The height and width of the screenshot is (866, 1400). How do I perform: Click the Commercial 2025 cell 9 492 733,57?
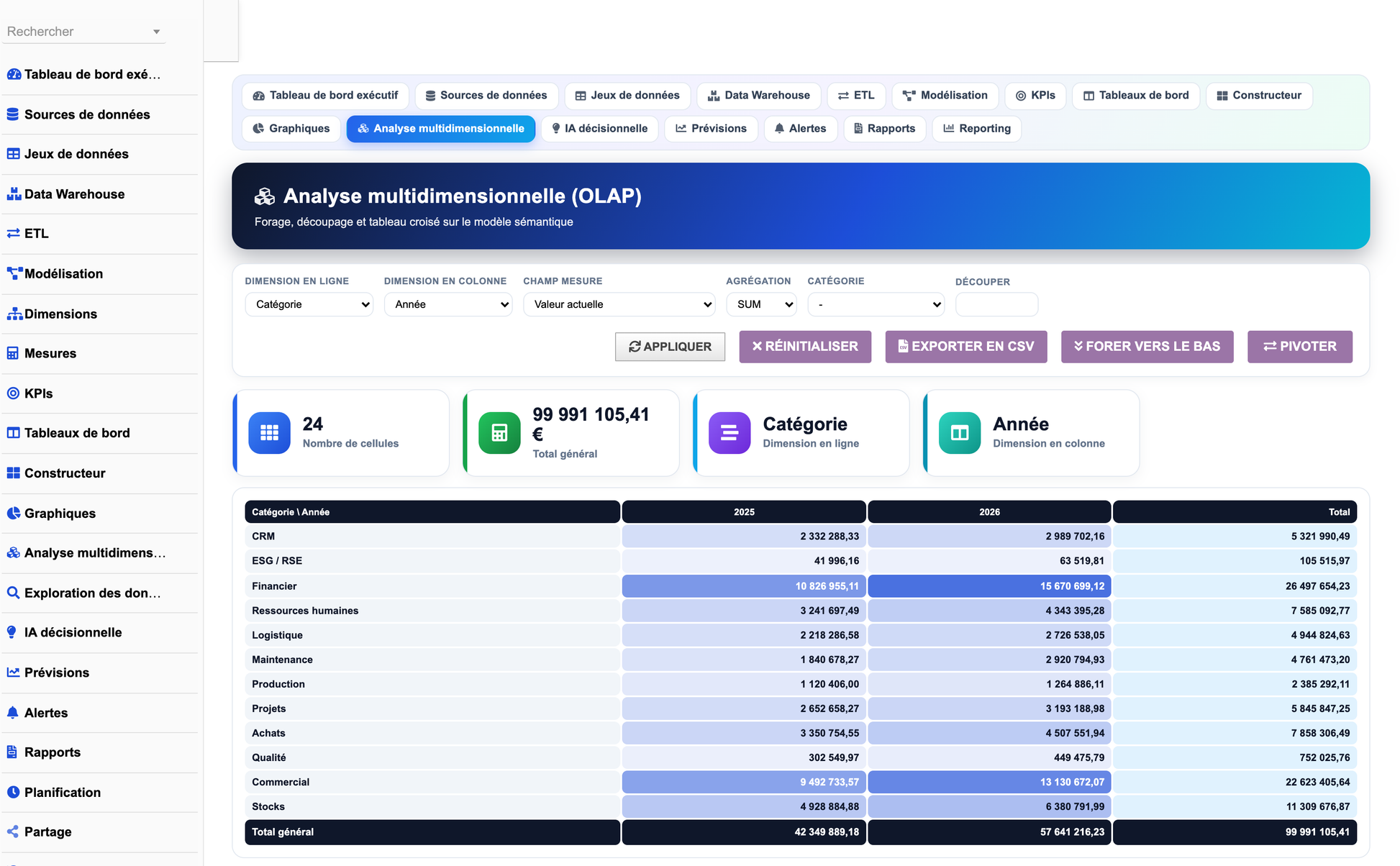744,782
